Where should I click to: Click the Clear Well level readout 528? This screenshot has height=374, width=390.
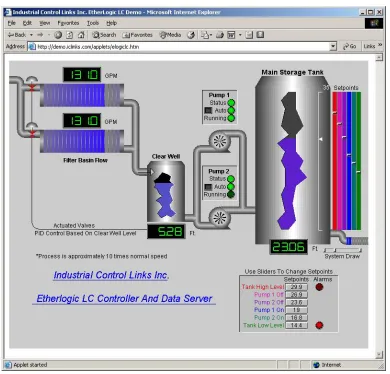[x=166, y=231]
